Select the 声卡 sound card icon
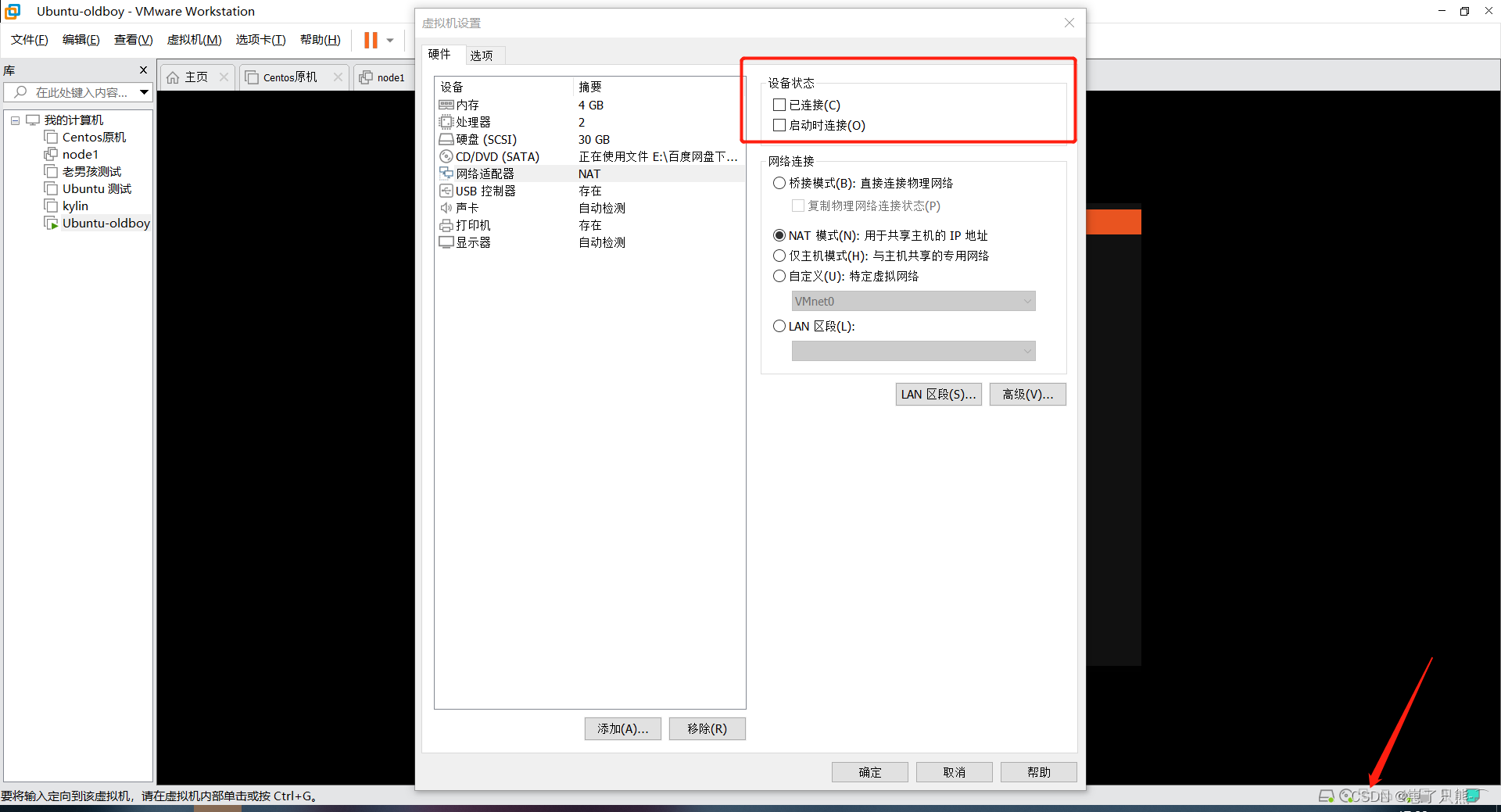This screenshot has width=1501, height=812. pos(446,208)
